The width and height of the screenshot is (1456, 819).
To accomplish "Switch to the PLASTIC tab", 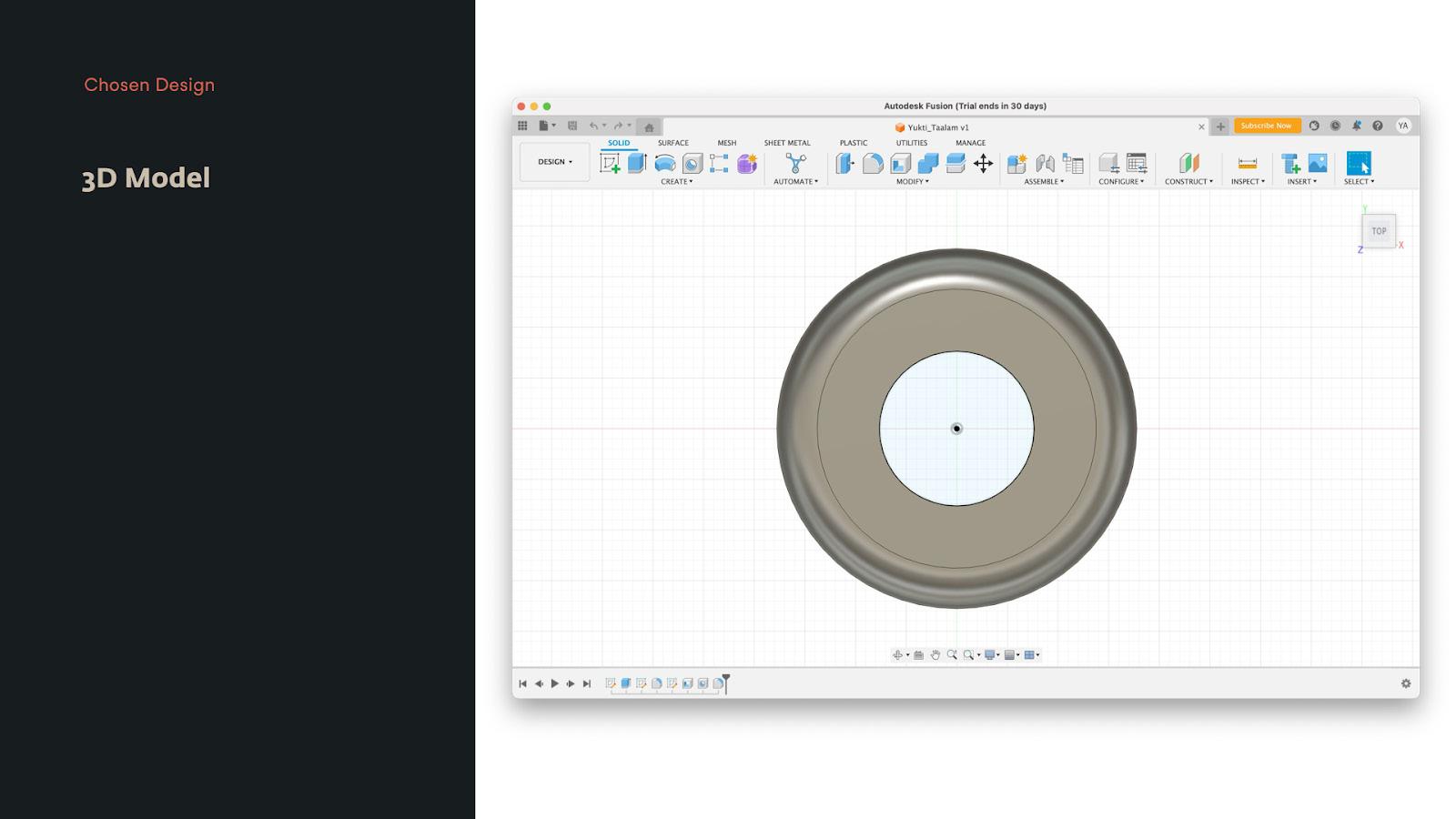I will pyautogui.click(x=854, y=143).
